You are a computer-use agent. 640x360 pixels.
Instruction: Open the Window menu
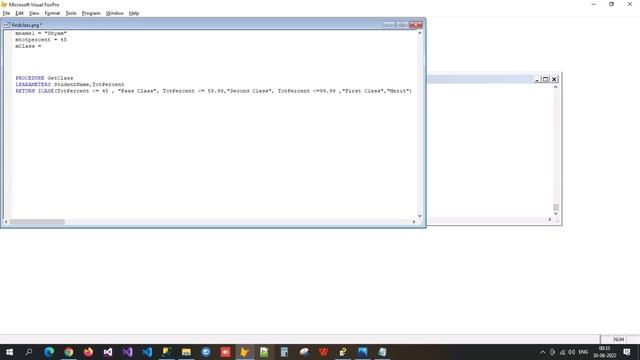(115, 13)
